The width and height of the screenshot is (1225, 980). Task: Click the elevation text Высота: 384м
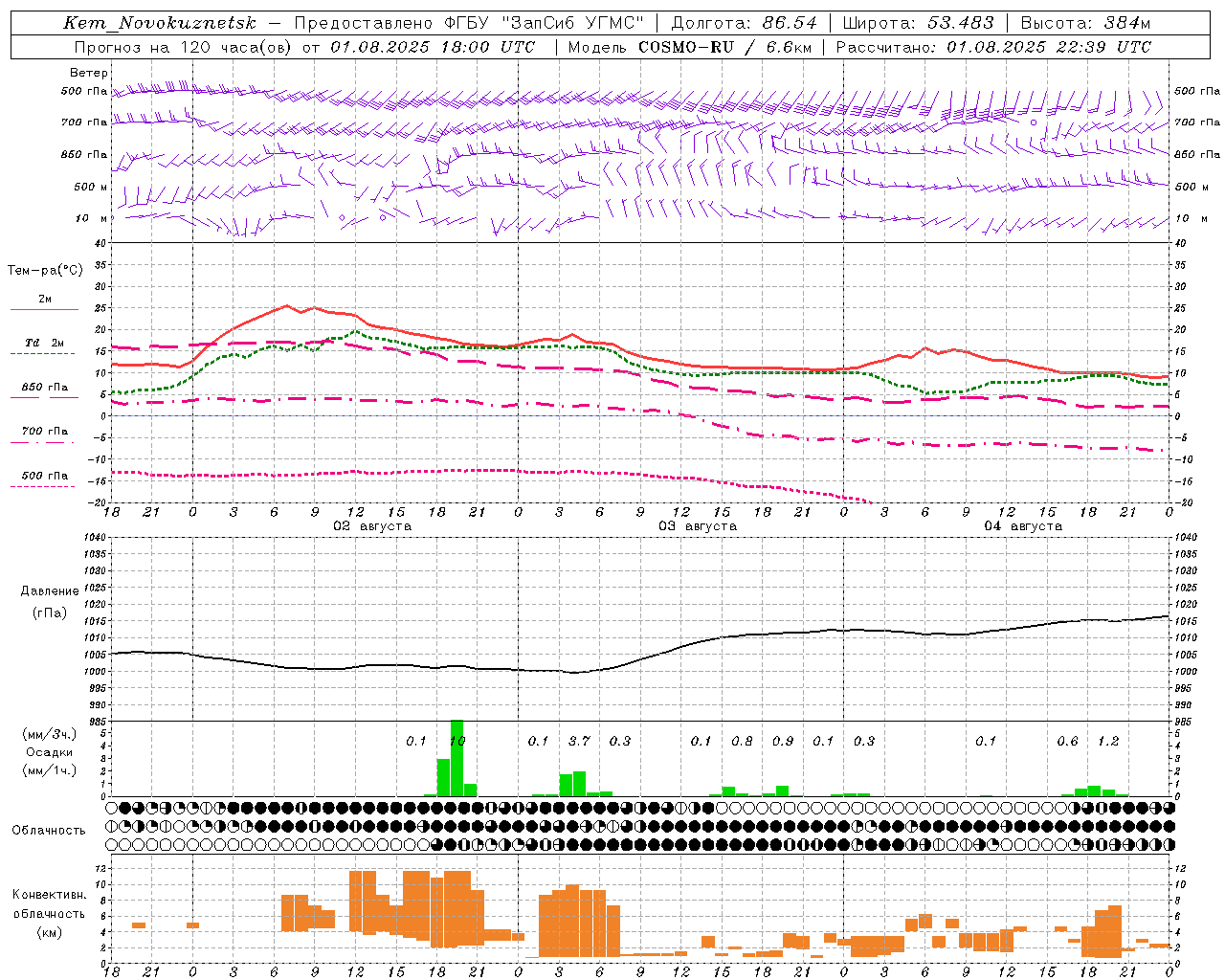tap(1085, 23)
